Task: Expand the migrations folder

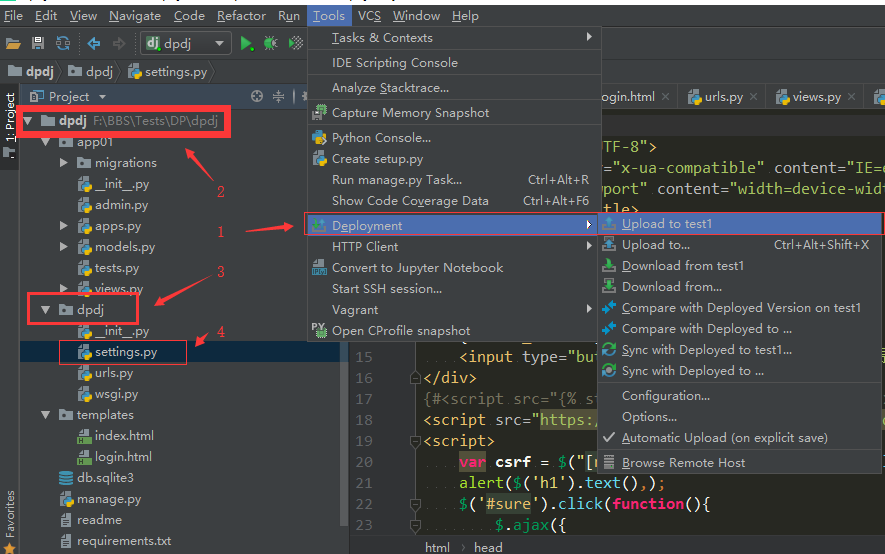Action: (x=64, y=163)
